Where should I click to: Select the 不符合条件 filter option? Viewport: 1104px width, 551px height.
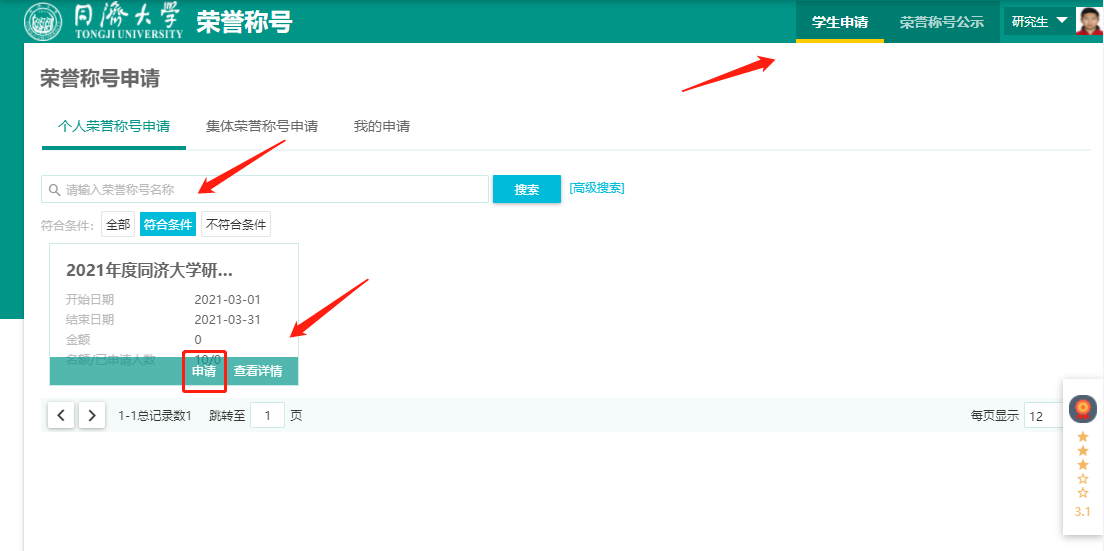(236, 225)
